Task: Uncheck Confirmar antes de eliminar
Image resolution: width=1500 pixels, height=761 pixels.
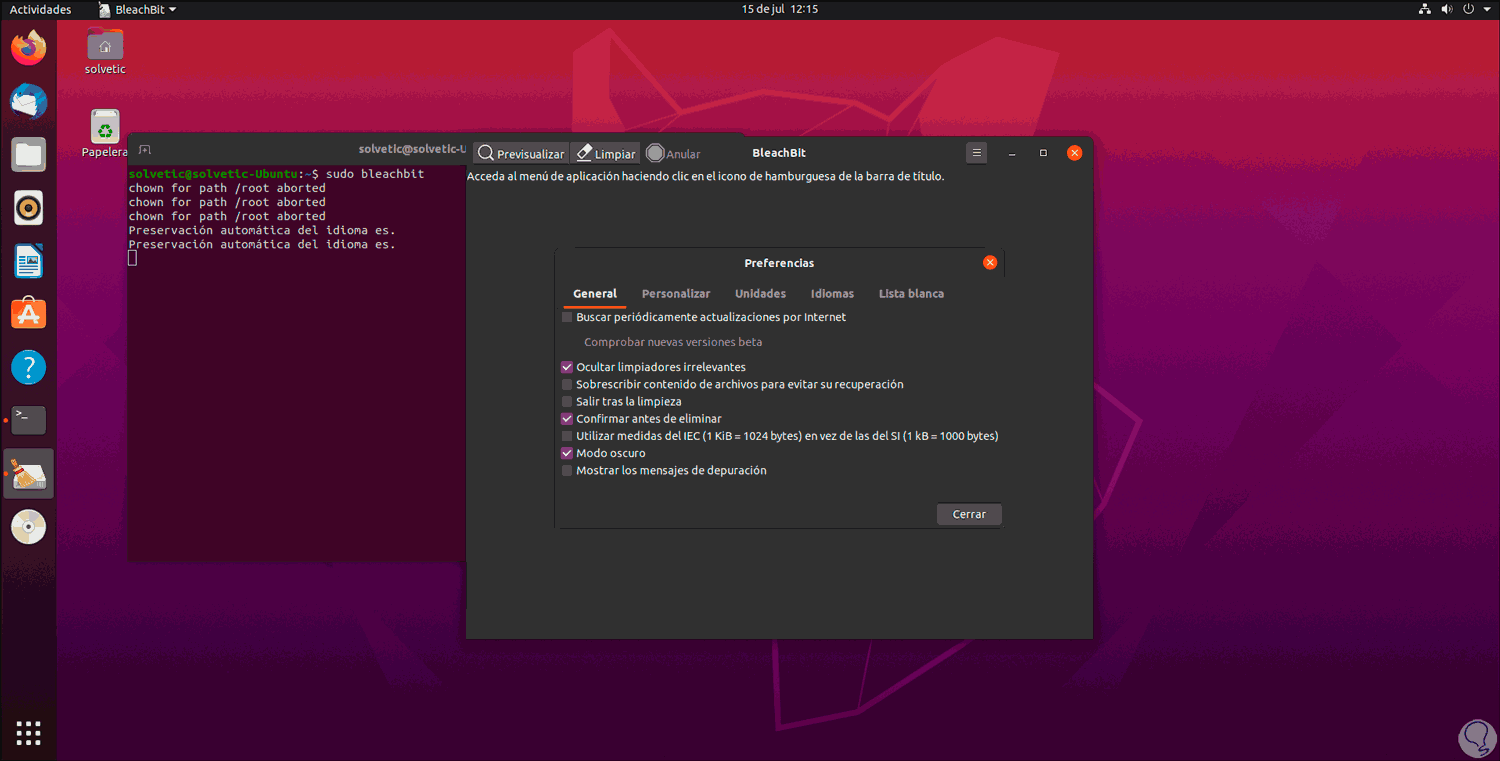Action: pyautogui.click(x=567, y=419)
